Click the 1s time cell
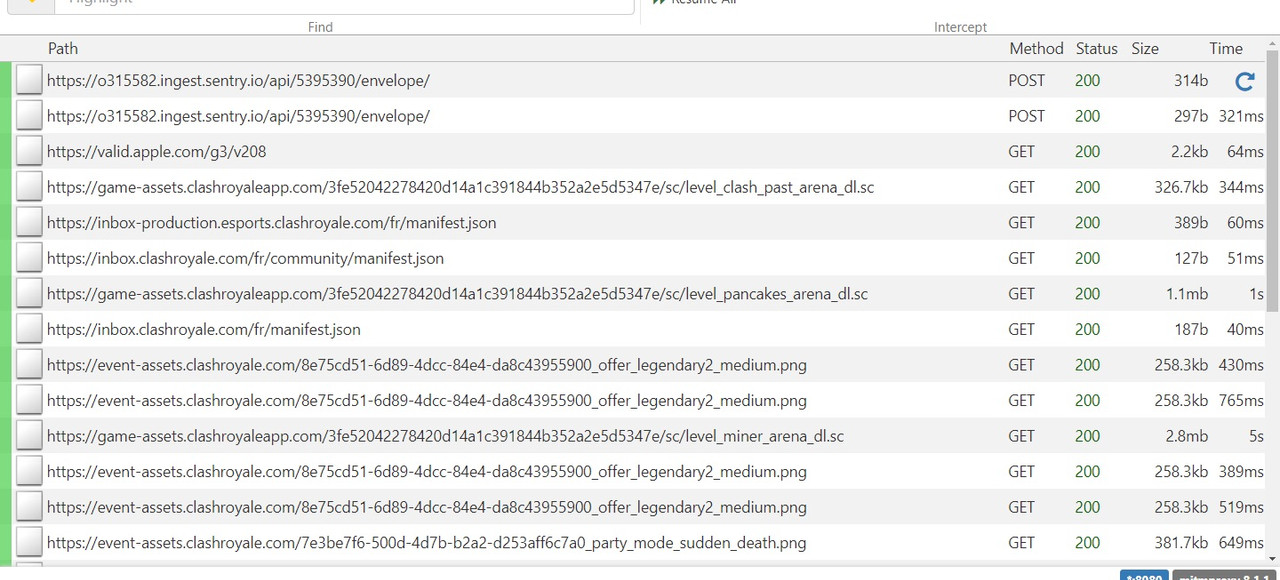Viewport: 1280px width, 580px height. [1256, 294]
